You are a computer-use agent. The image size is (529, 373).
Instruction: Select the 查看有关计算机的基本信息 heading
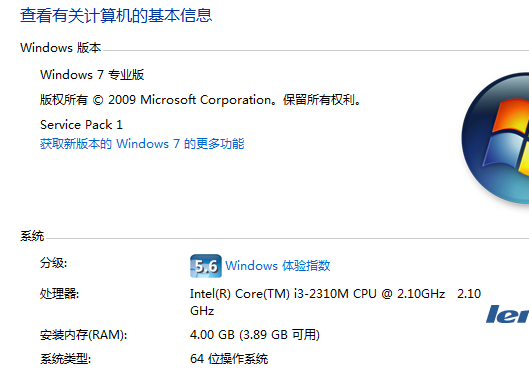pos(116,16)
